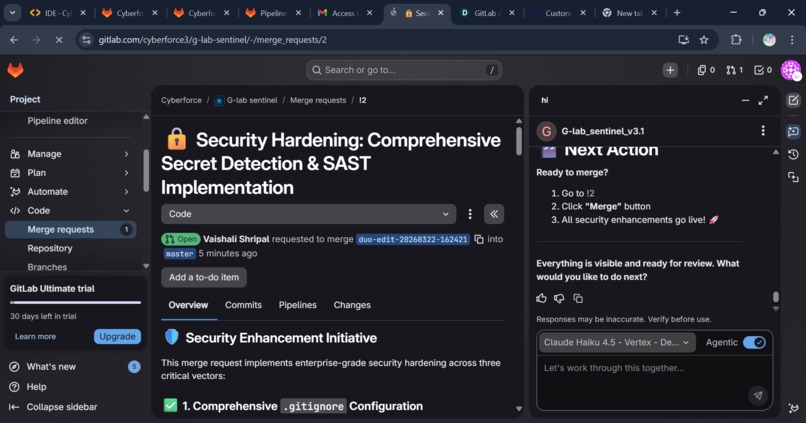Click the browser back arrow
806x423 pixels.
click(14, 40)
